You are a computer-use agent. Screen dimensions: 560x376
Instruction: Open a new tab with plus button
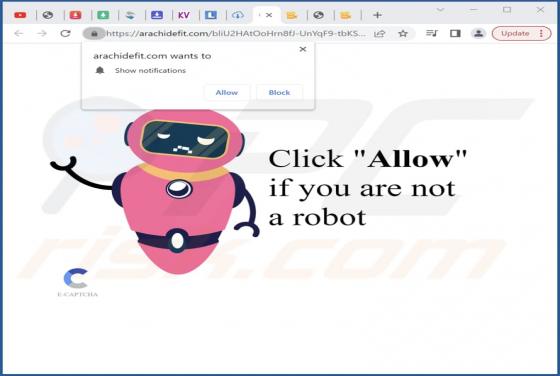(377, 15)
